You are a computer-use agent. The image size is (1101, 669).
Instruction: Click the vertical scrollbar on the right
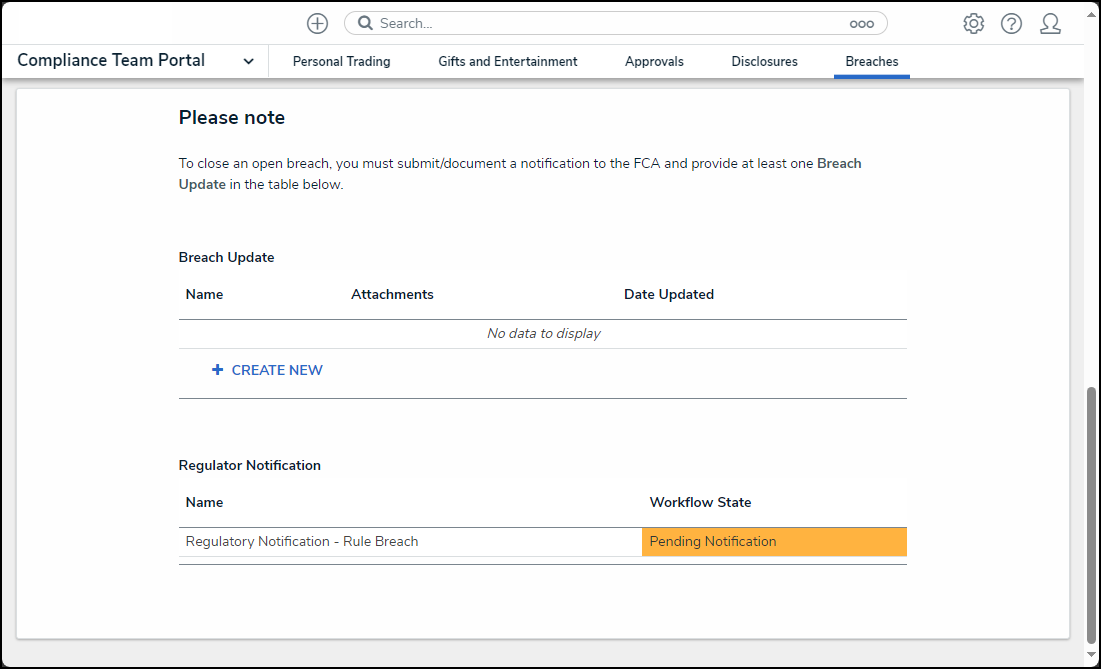[1090, 515]
